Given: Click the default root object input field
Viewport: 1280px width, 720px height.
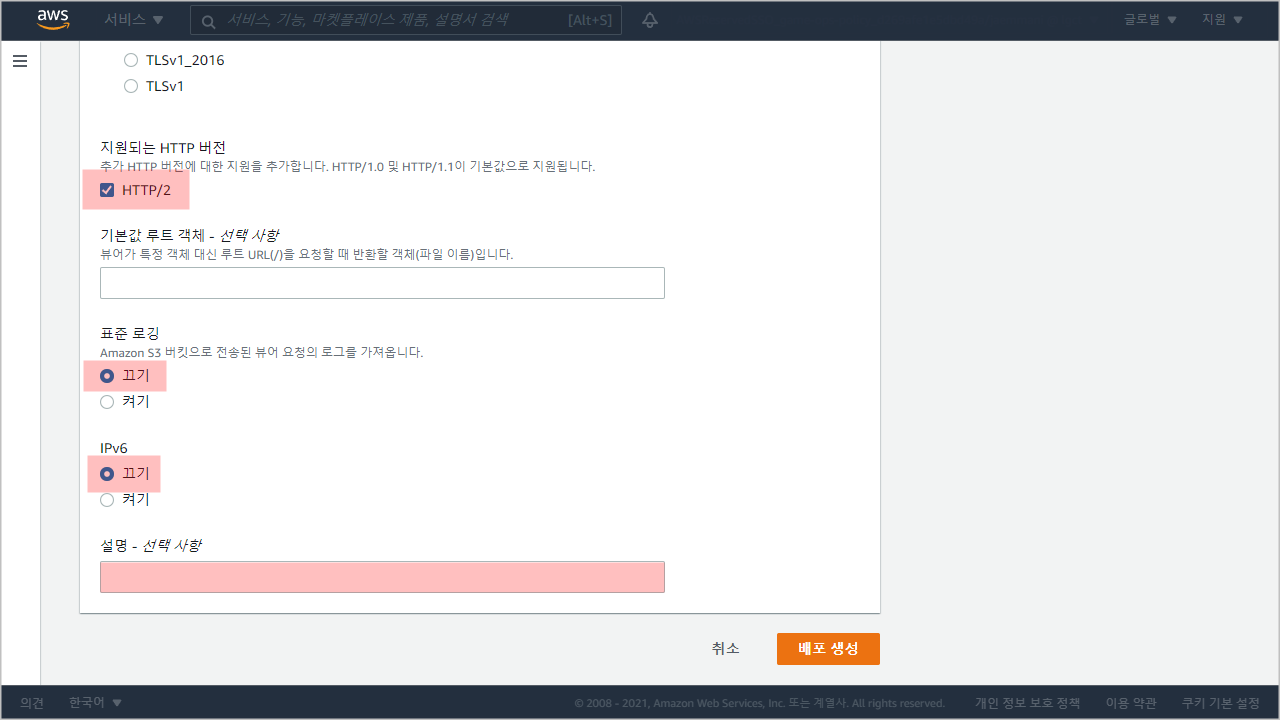Looking at the screenshot, I should click(x=382, y=283).
